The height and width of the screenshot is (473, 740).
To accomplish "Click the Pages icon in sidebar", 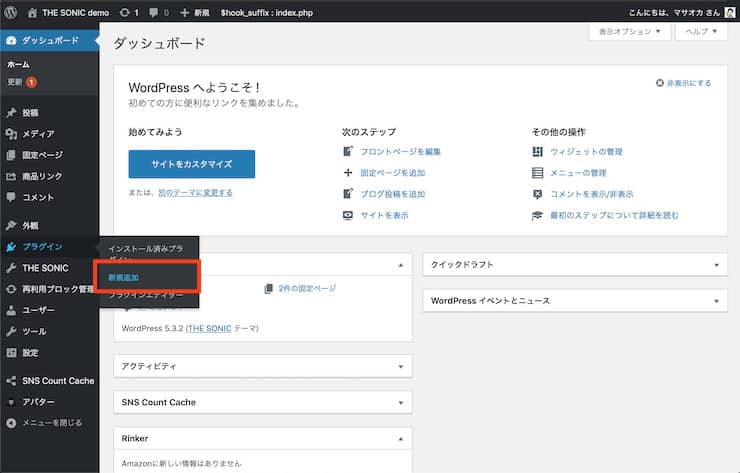I will click(x=11, y=155).
